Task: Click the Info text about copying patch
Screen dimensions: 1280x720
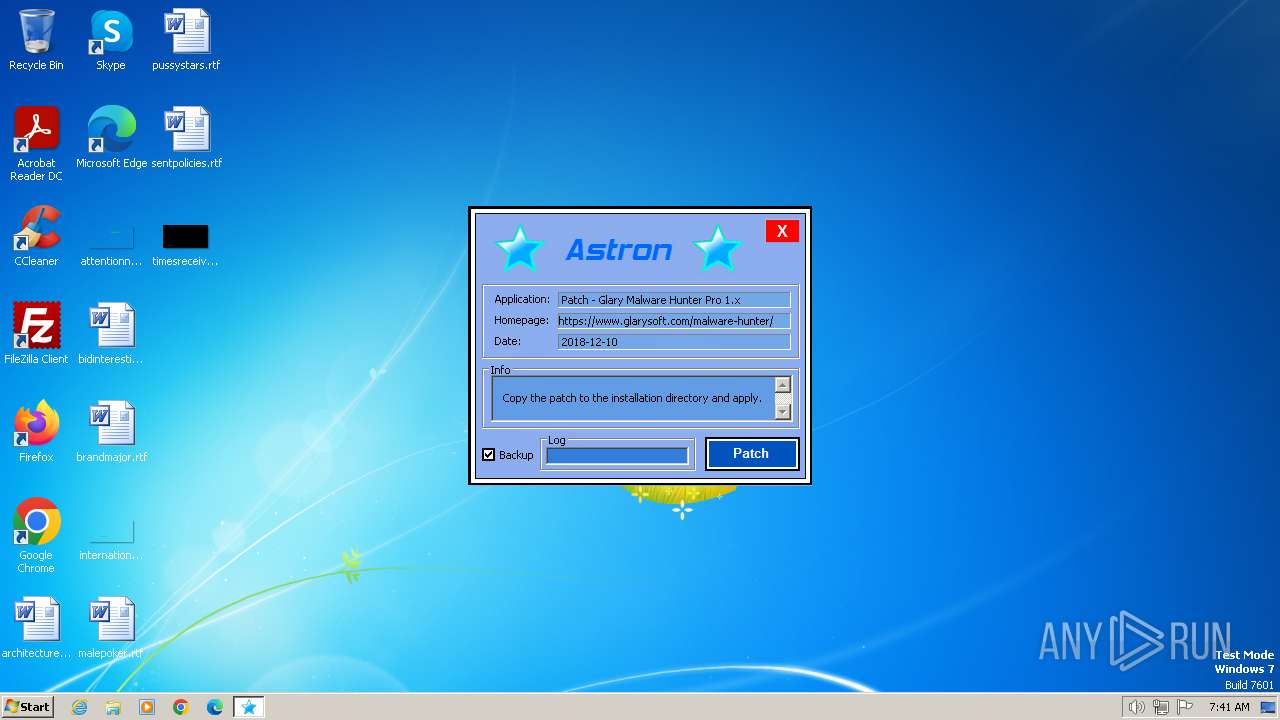Action: pyautogui.click(x=632, y=398)
